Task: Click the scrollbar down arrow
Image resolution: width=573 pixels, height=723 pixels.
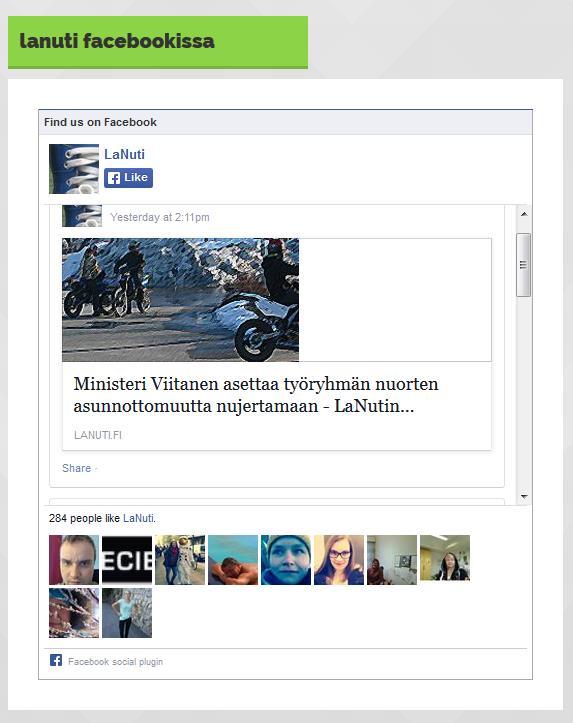Action: pos(524,497)
